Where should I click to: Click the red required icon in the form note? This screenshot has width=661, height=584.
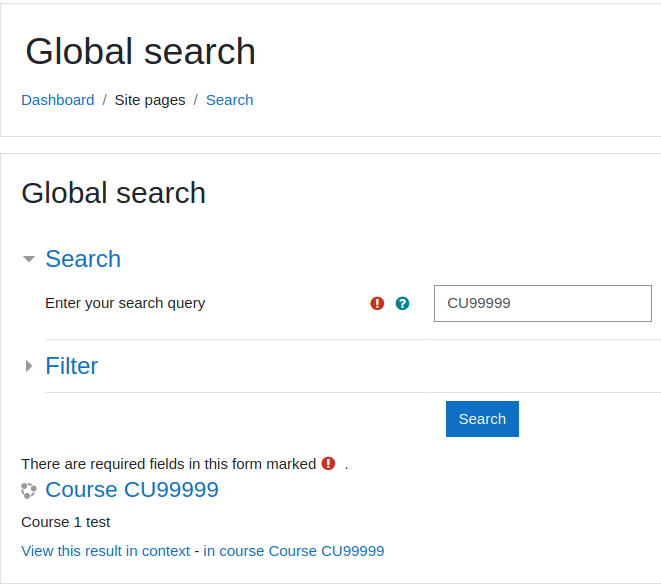328,463
